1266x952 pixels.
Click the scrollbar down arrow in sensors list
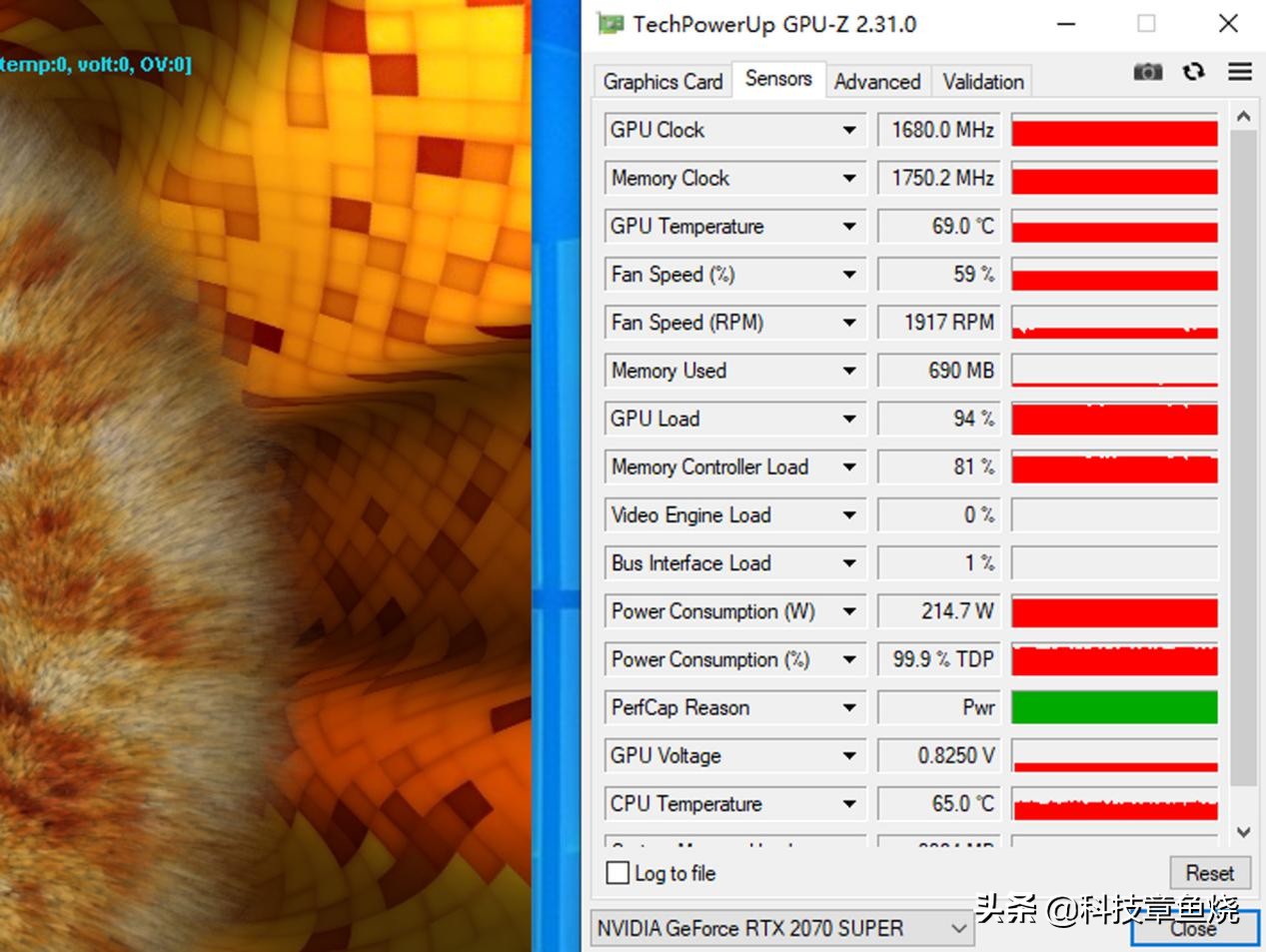pos(1243,832)
